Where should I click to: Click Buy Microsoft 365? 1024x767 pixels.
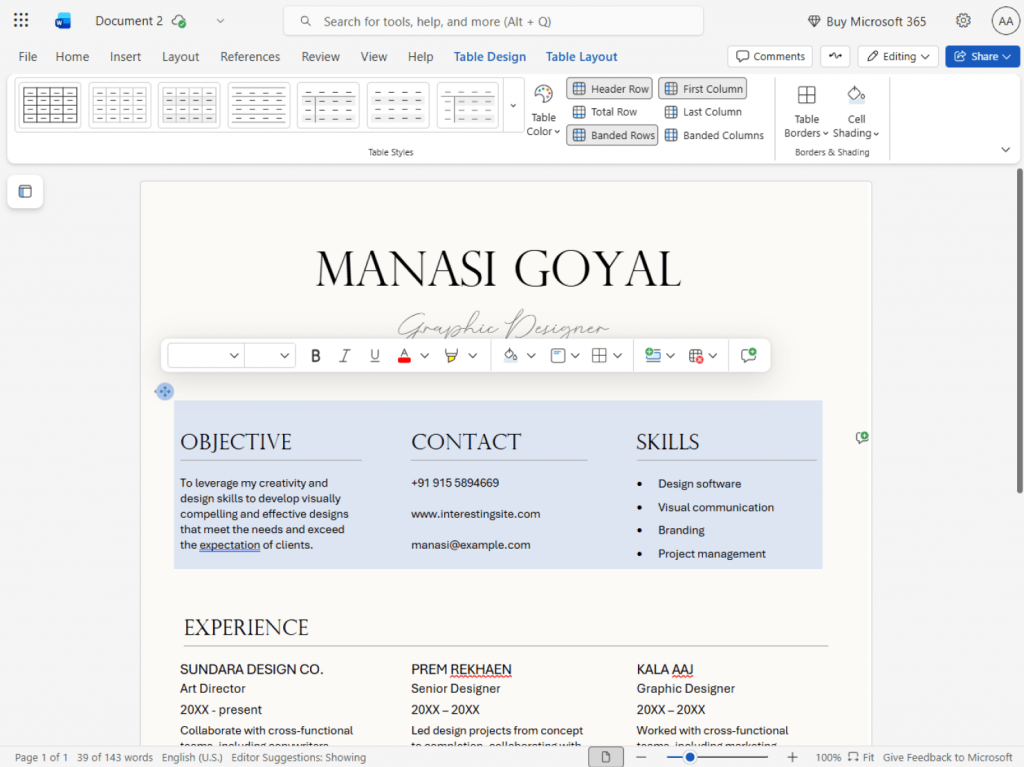pyautogui.click(x=866, y=21)
